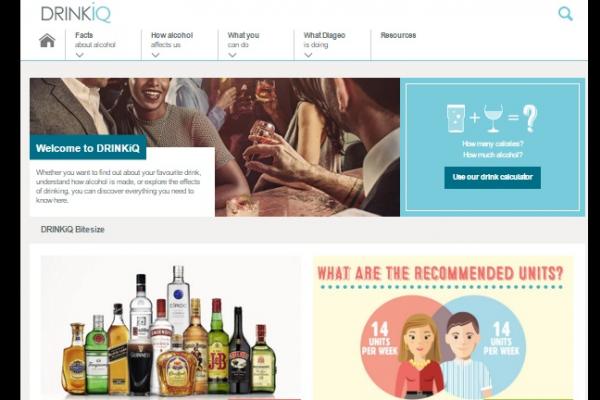
Task: Click the DRINKiQ Bitesize section heading
Action: click(x=72, y=229)
